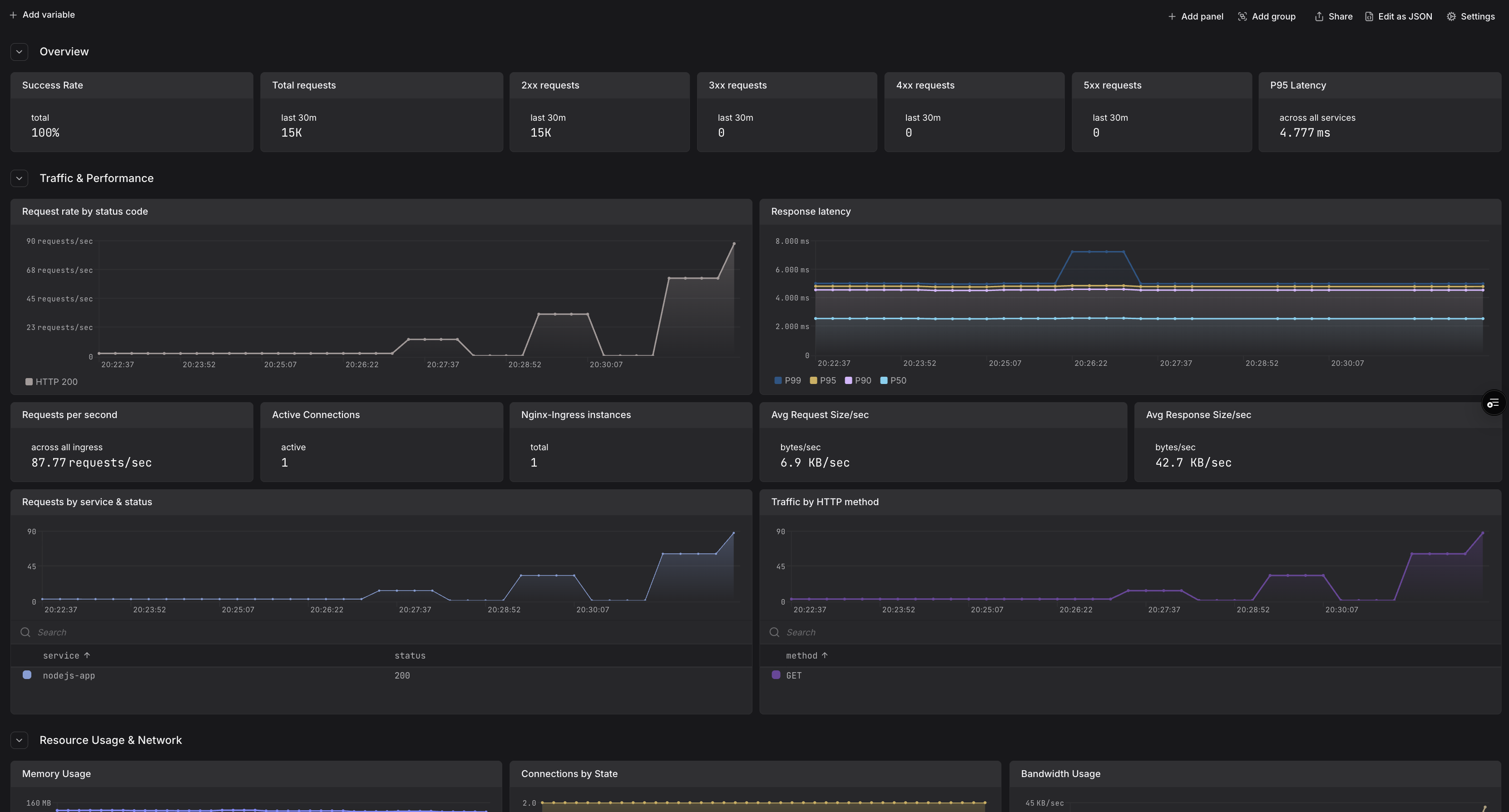Click the floating filter toggle icon at right edge

(x=1493, y=403)
